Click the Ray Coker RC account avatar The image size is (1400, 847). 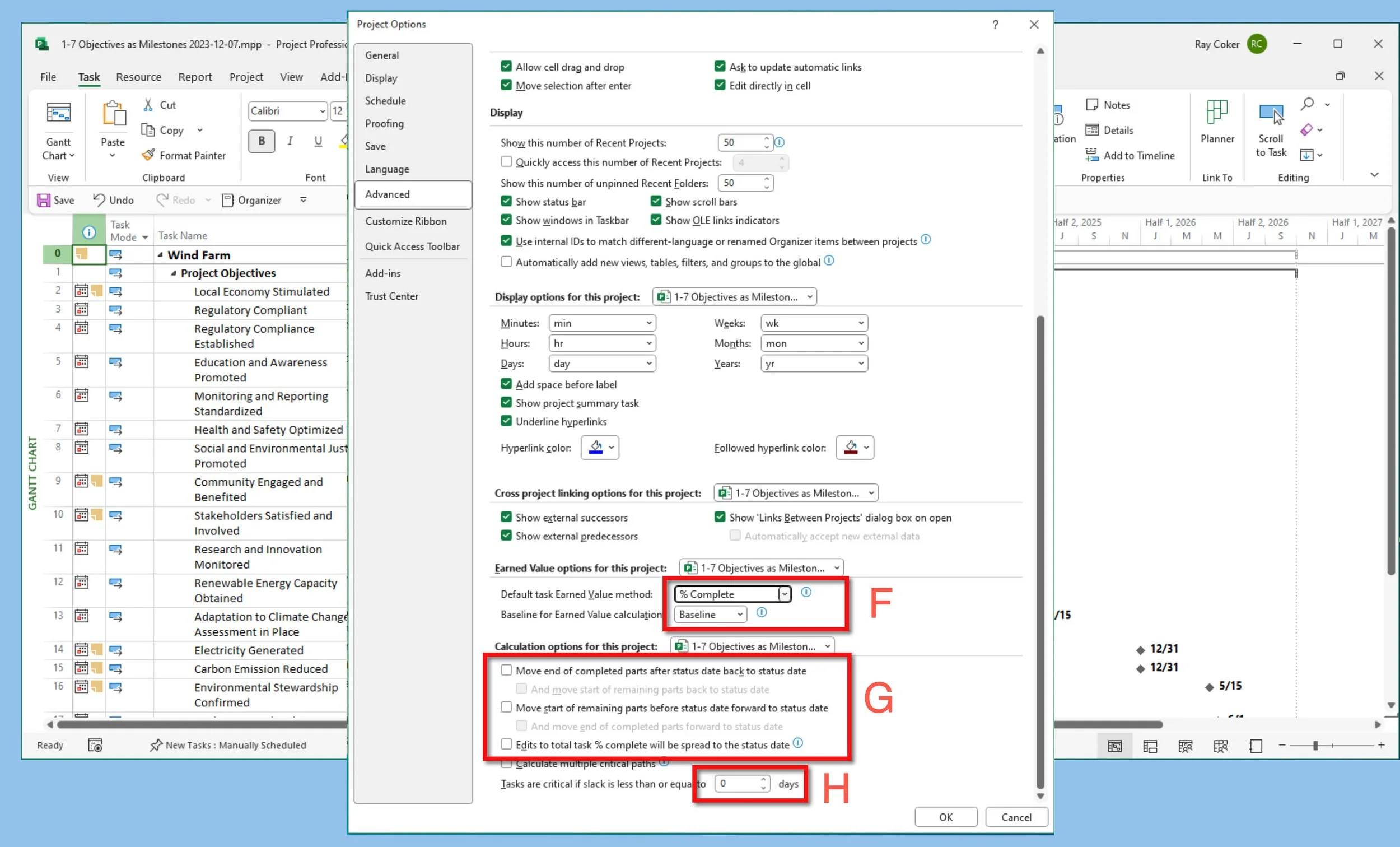click(x=1257, y=44)
